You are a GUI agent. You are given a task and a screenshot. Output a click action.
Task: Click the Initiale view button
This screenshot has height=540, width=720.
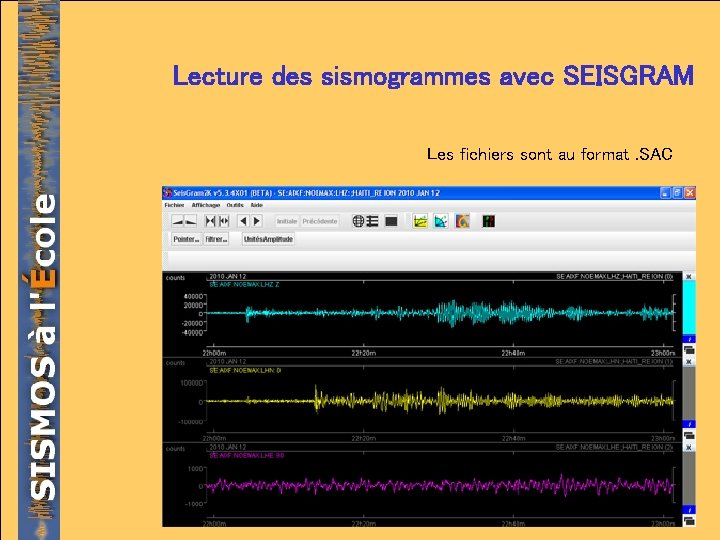pos(287,221)
